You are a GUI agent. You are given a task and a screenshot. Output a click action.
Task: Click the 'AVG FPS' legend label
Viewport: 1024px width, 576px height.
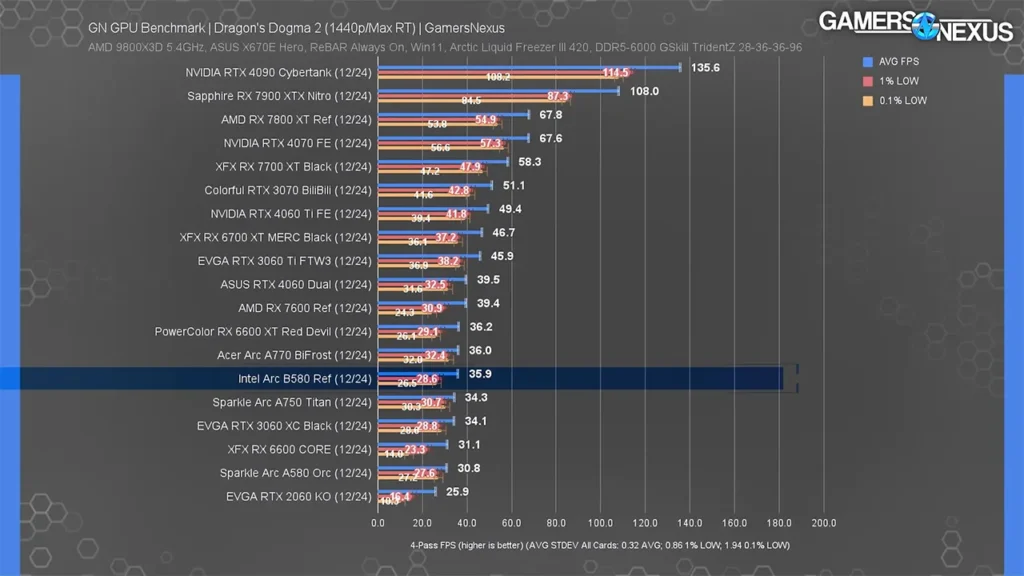(x=899, y=61)
